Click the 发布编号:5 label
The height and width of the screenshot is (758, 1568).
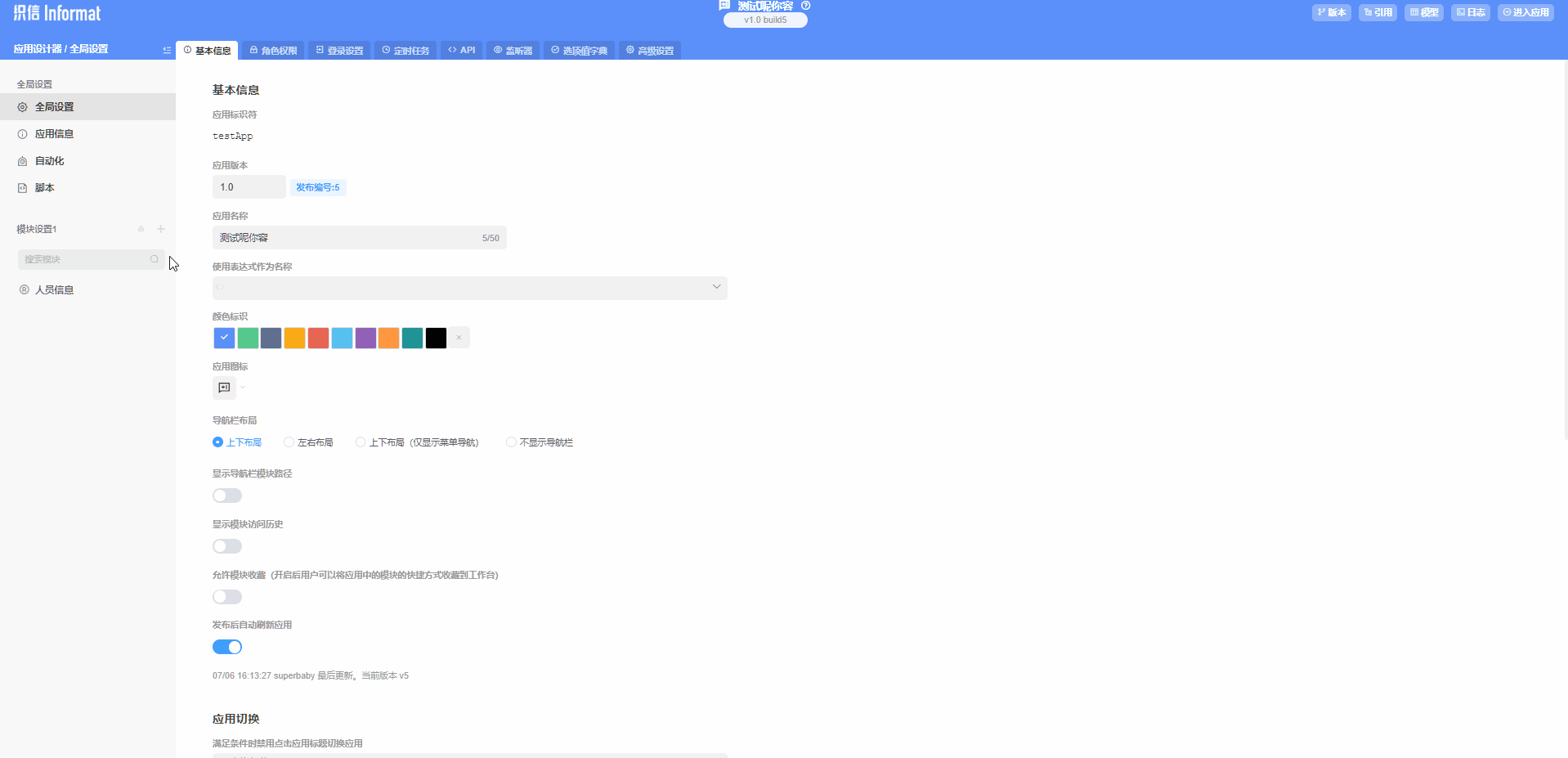(319, 187)
